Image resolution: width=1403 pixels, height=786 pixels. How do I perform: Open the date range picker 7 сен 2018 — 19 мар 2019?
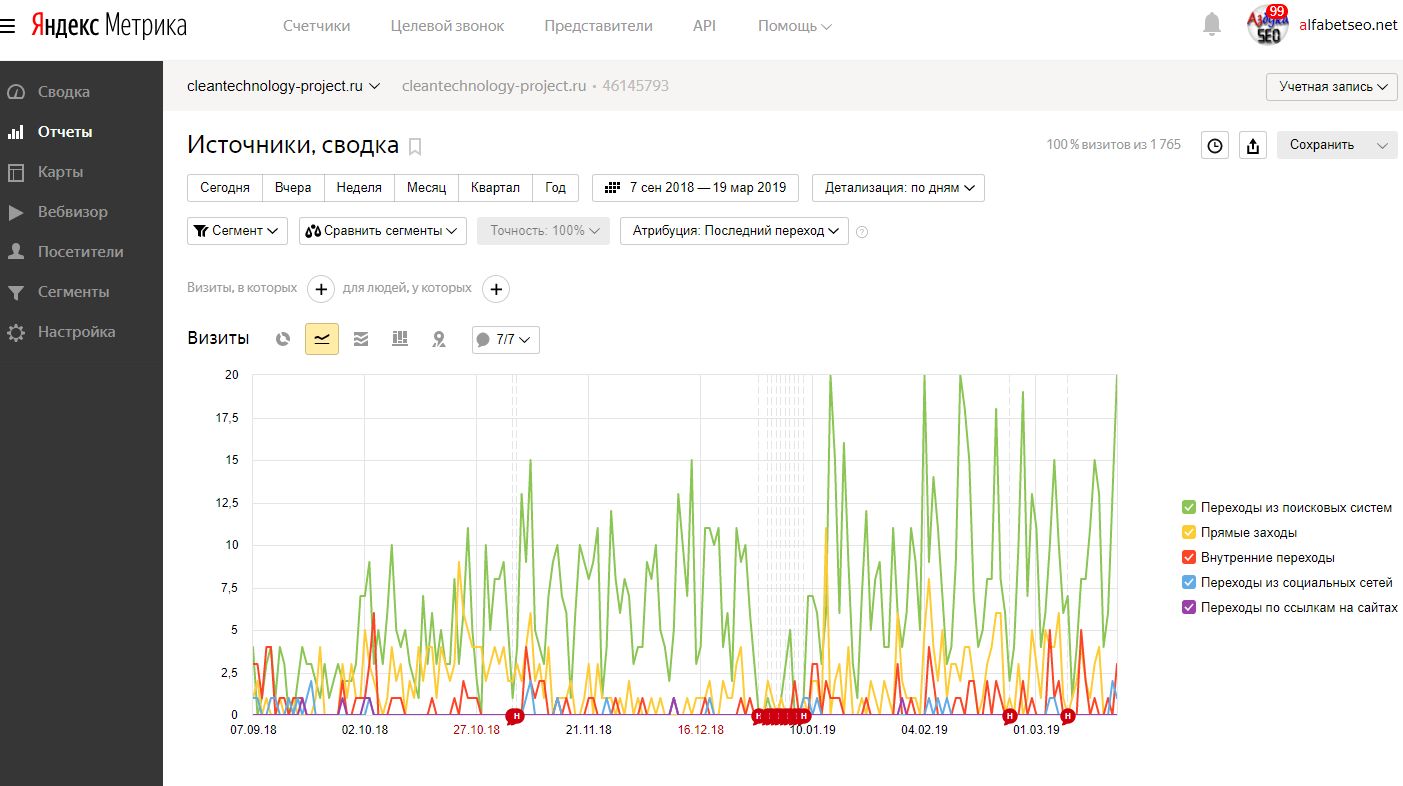pyautogui.click(x=695, y=188)
